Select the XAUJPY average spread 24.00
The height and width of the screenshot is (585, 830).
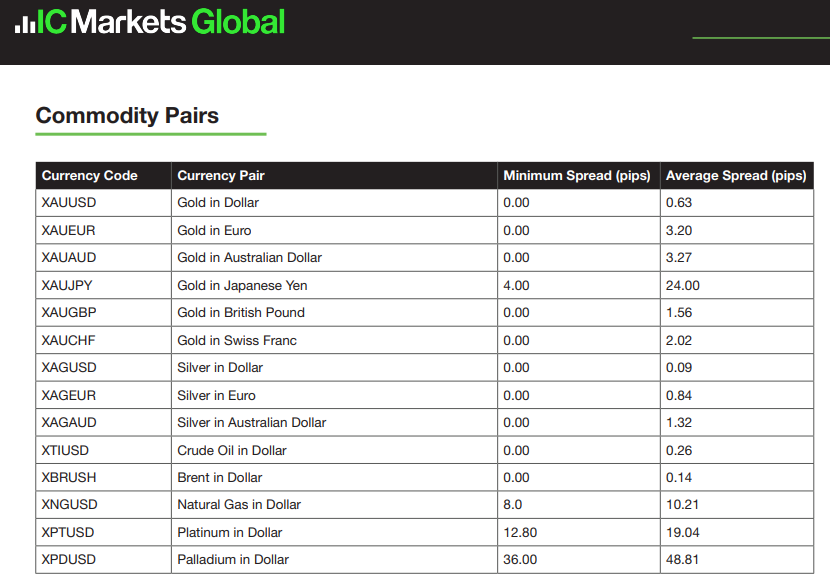(x=683, y=286)
